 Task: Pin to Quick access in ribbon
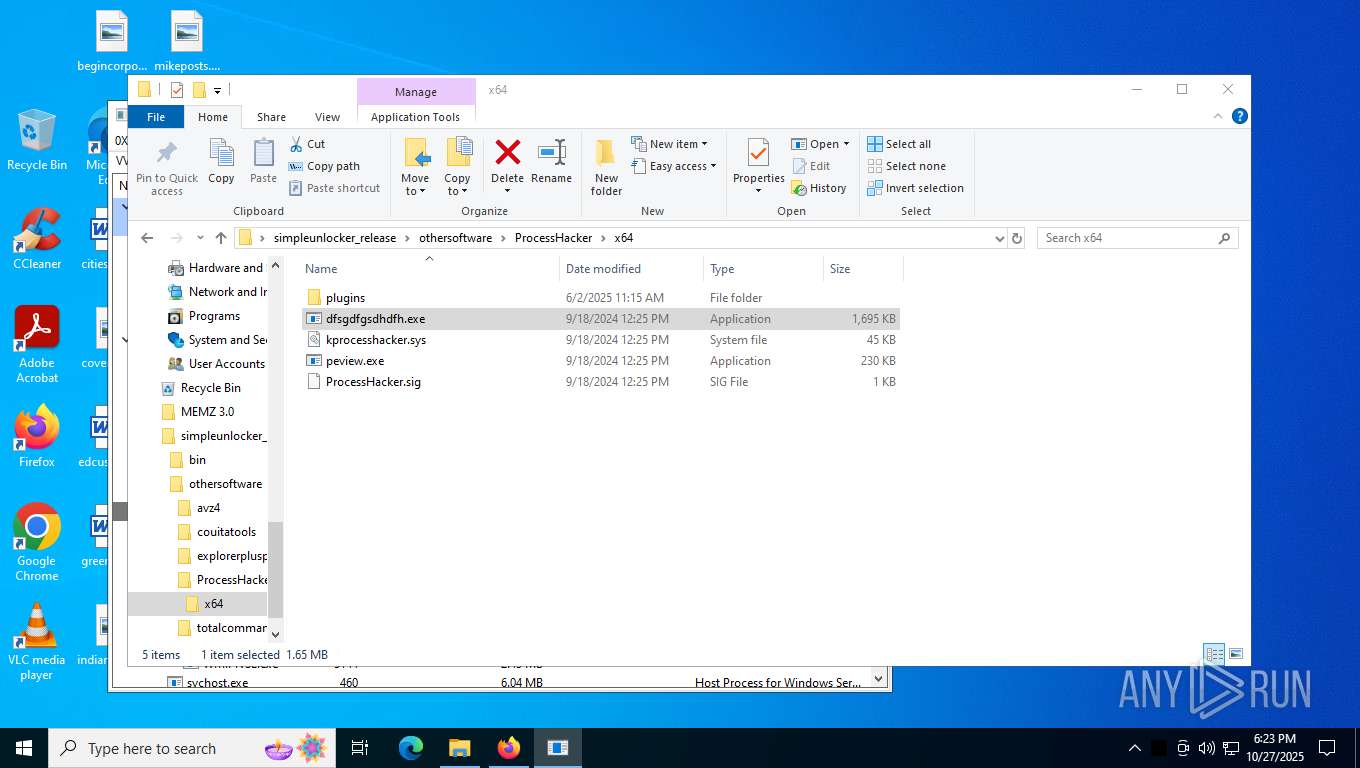click(x=167, y=167)
